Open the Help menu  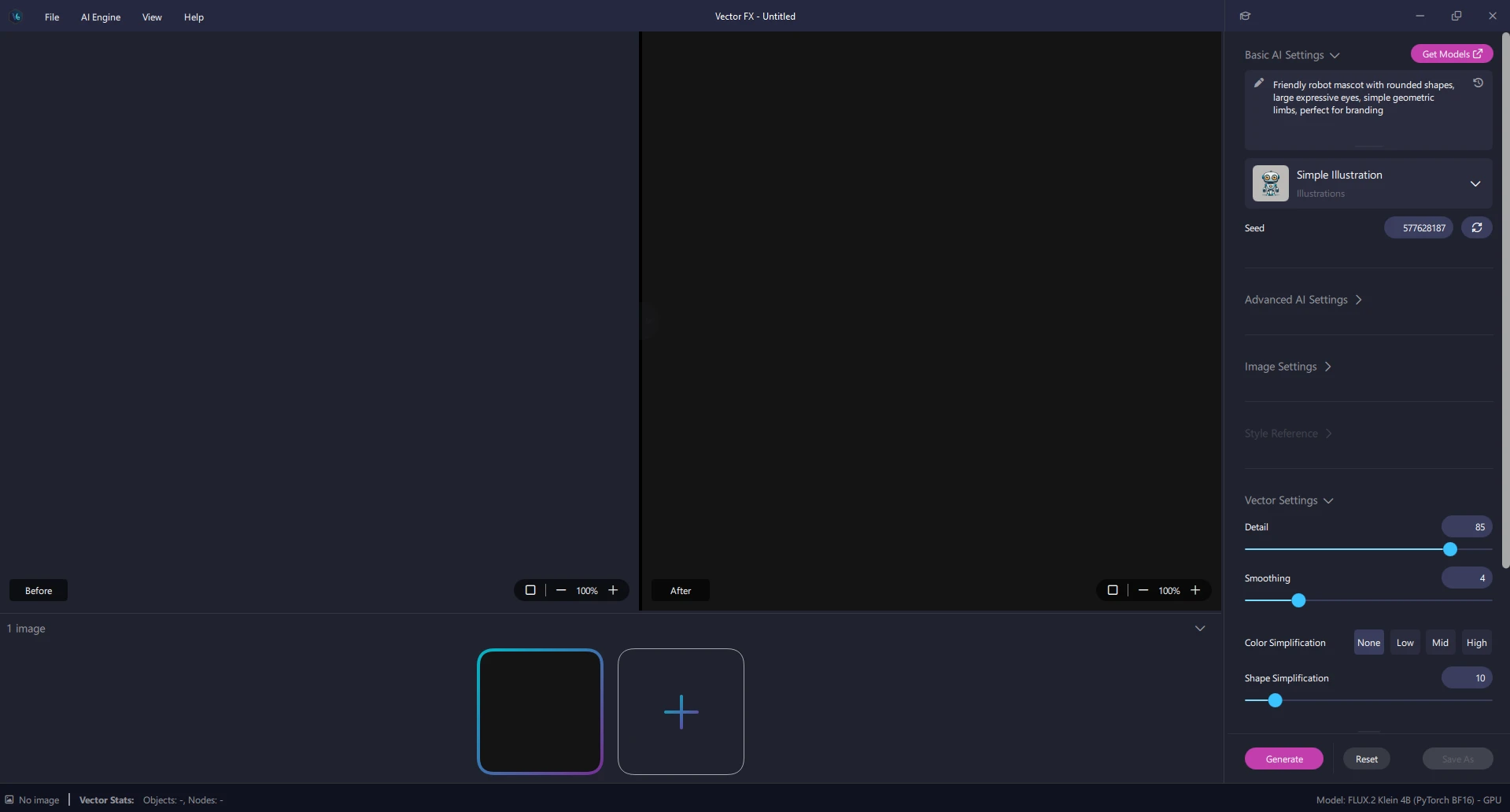click(194, 17)
